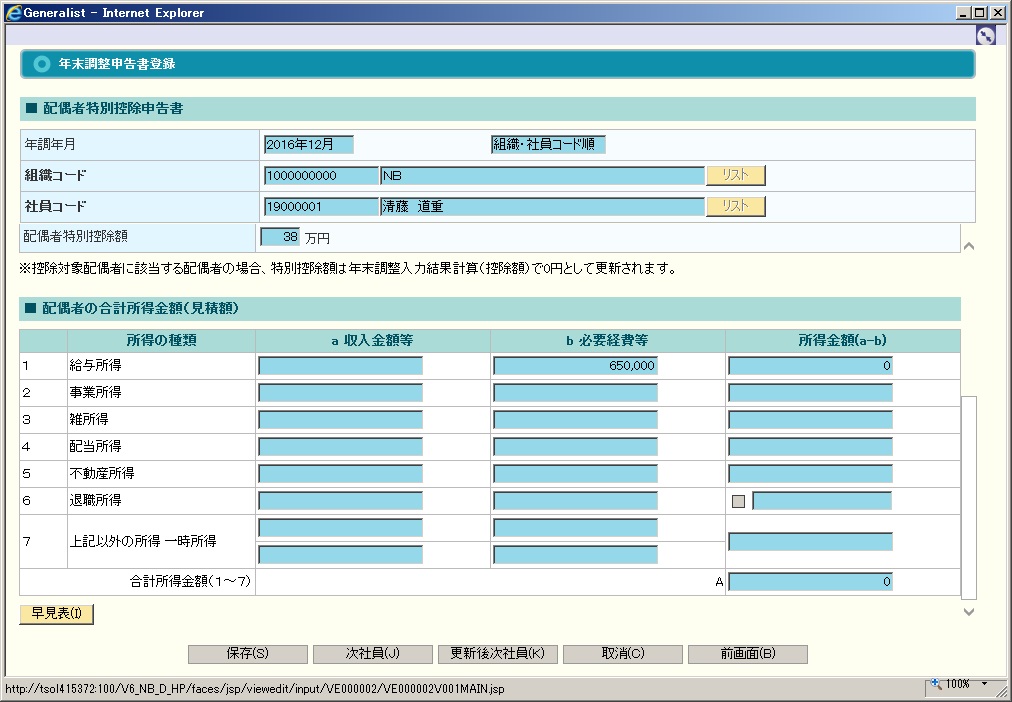Open the 組織コード リスト button
This screenshot has width=1012, height=702.
click(735, 176)
